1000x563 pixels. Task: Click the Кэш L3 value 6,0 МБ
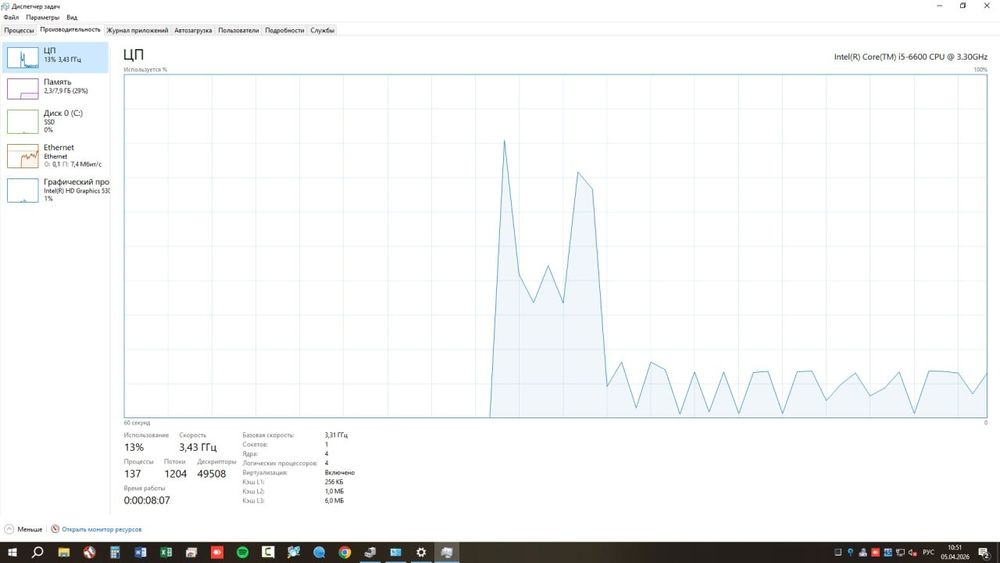pos(334,501)
